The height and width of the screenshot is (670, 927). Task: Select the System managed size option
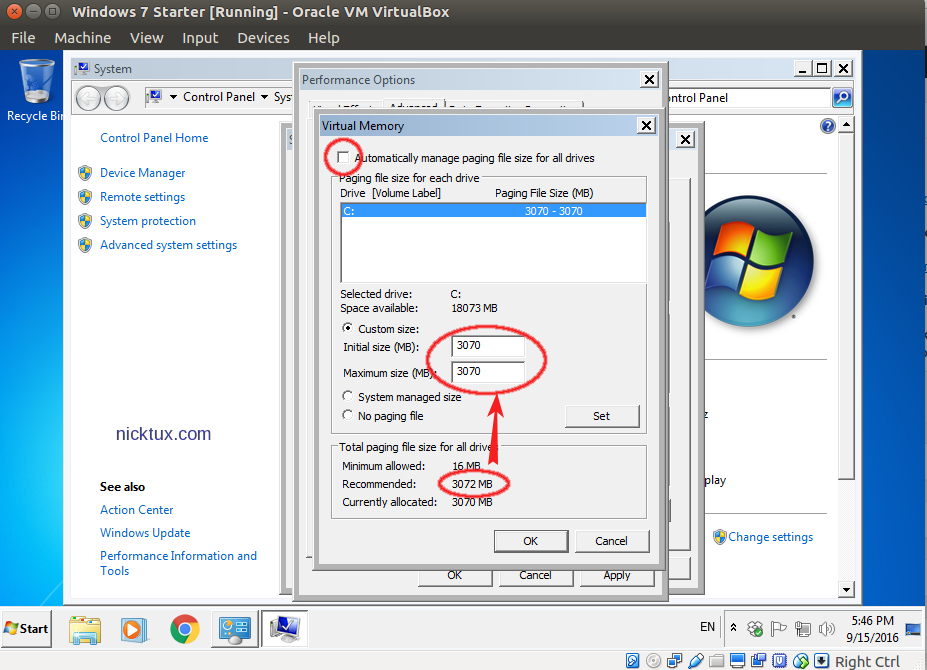pyautogui.click(x=348, y=397)
